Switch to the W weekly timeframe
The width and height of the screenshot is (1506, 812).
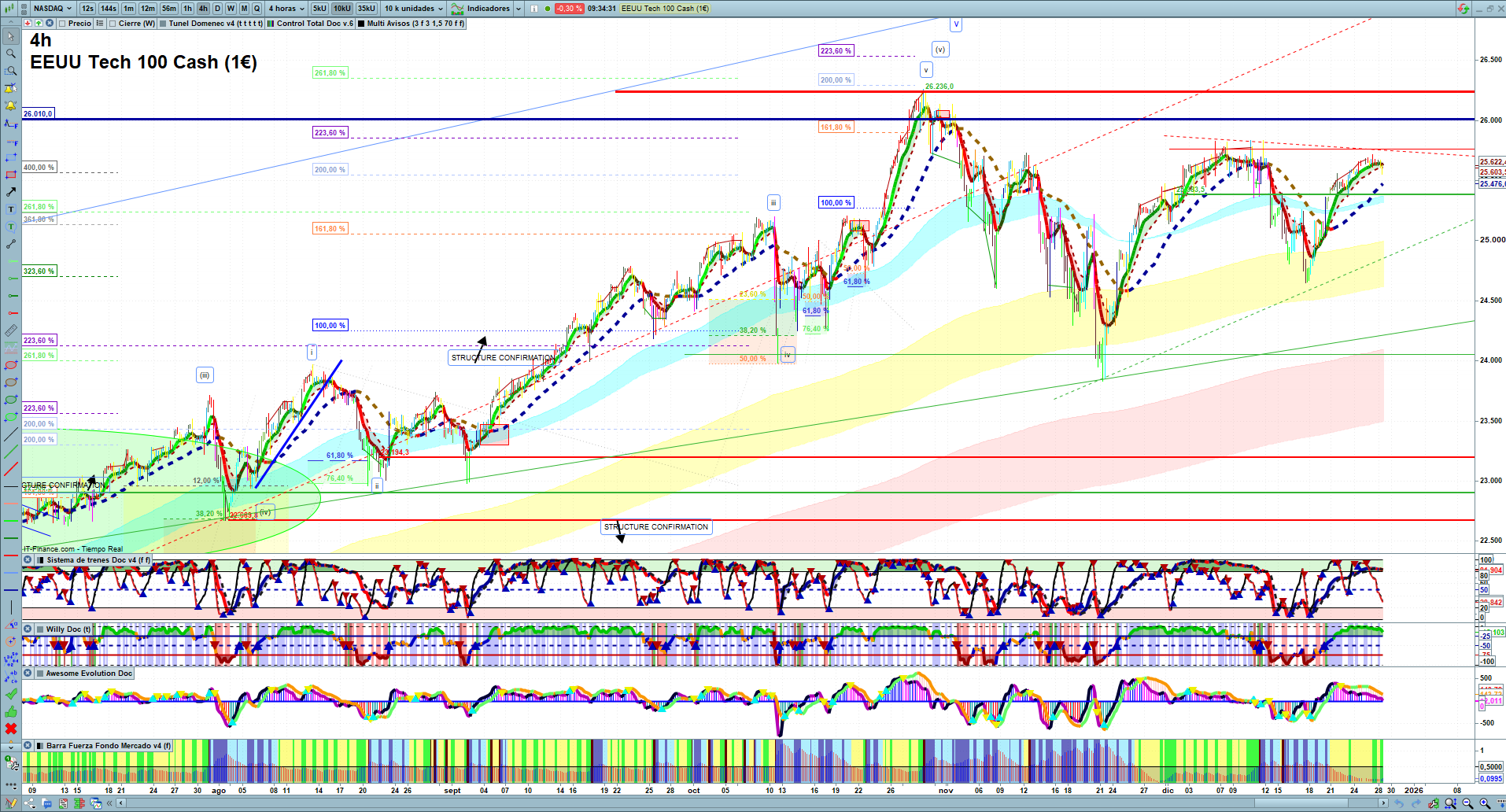pyautogui.click(x=231, y=9)
